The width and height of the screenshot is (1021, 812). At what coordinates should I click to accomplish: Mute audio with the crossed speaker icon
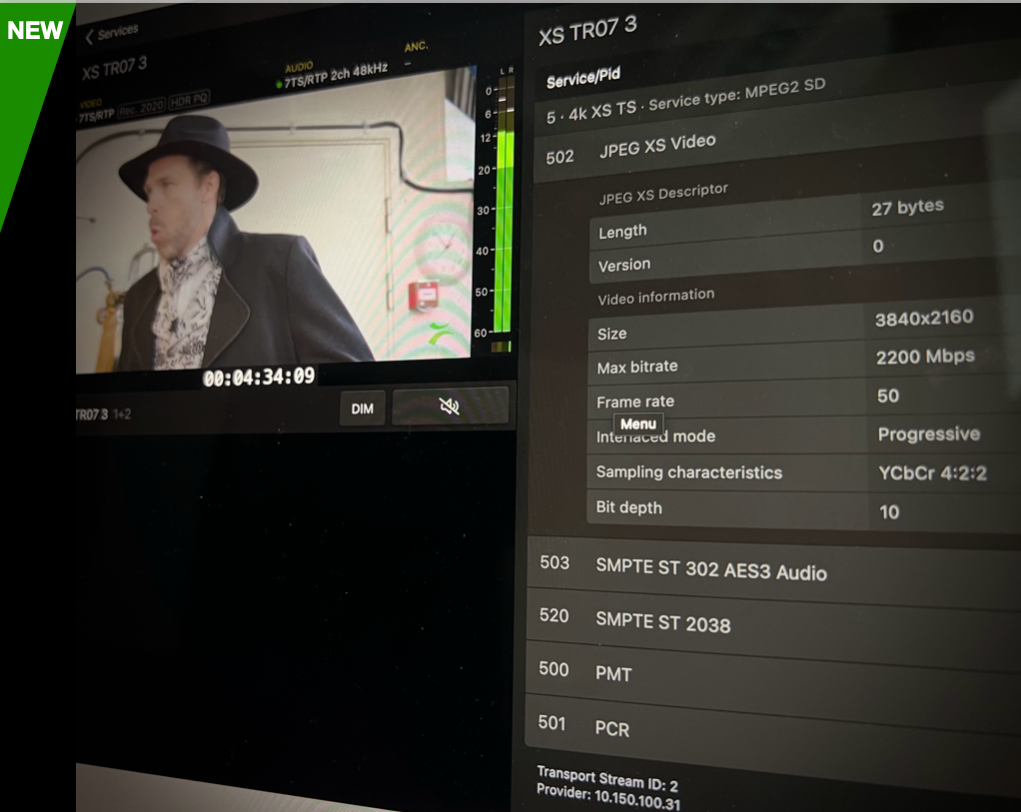point(450,406)
